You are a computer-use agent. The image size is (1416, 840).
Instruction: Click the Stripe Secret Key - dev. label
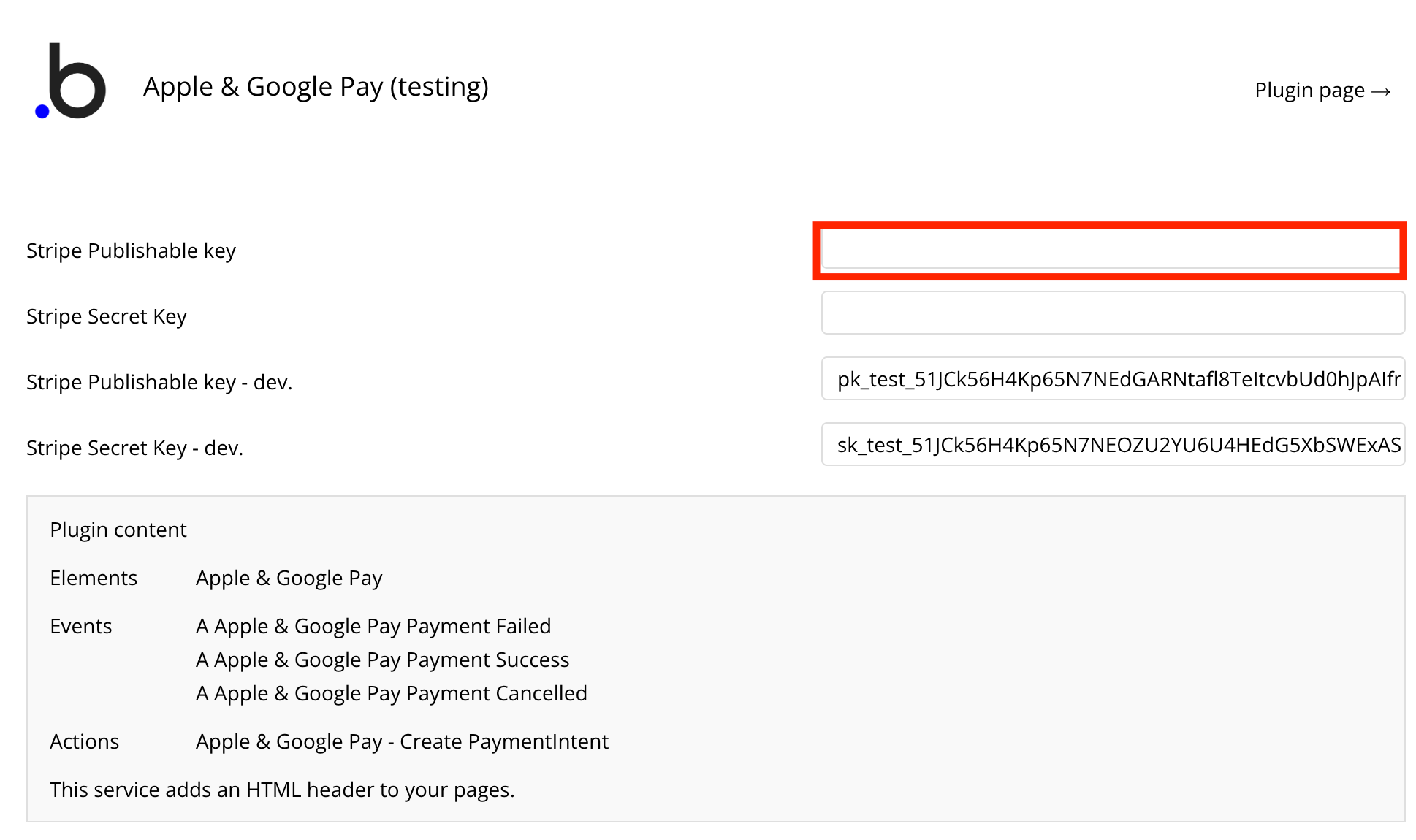point(135,448)
